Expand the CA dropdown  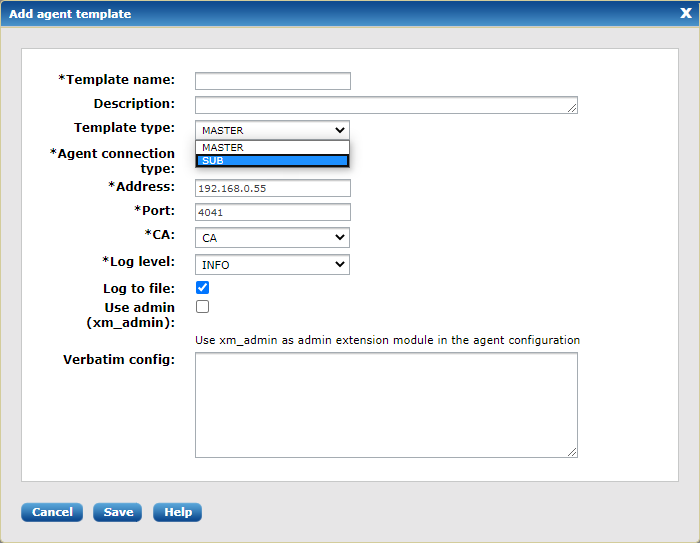(272, 238)
